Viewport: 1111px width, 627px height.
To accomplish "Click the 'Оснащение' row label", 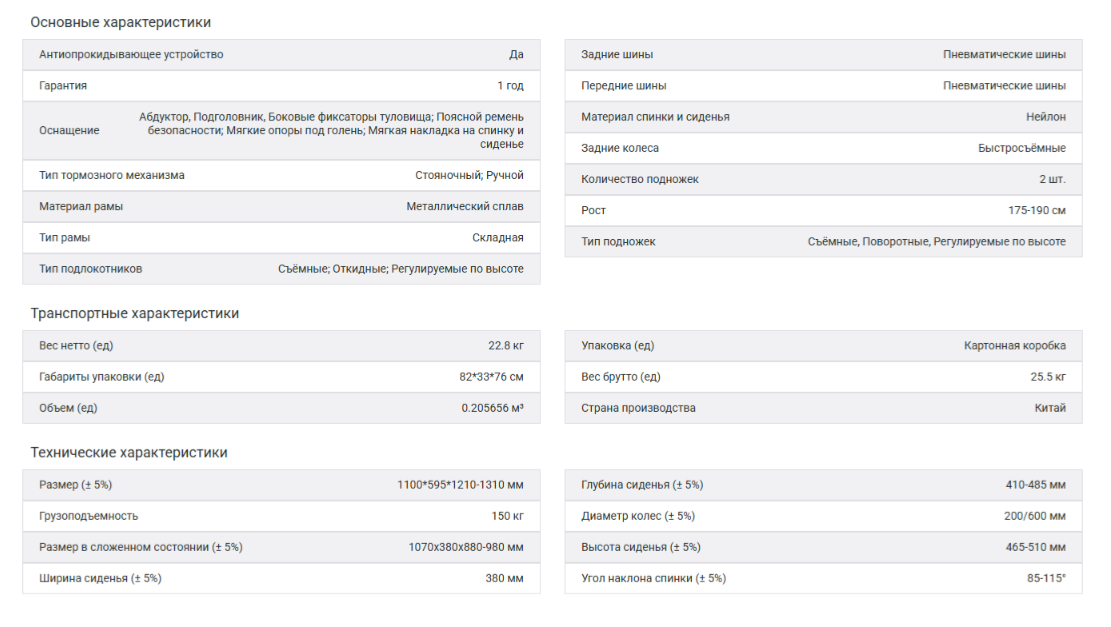I will point(69,130).
